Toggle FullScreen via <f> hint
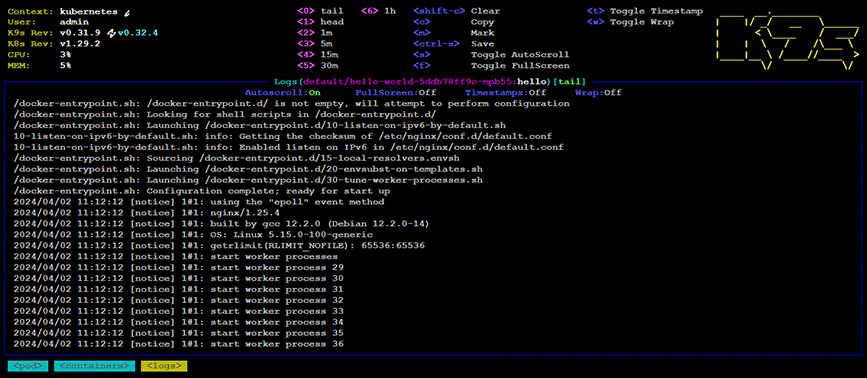The width and height of the screenshot is (867, 378). 491,66
